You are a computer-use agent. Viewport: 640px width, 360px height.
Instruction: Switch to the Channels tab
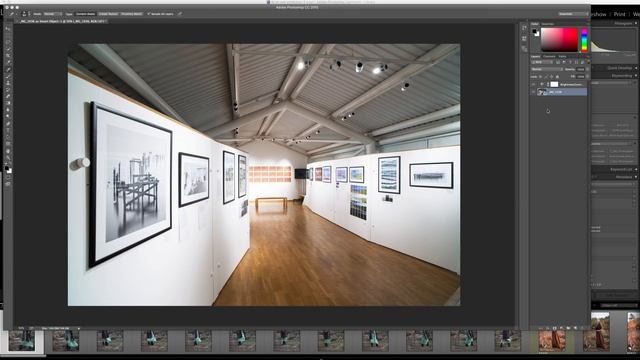pos(549,56)
